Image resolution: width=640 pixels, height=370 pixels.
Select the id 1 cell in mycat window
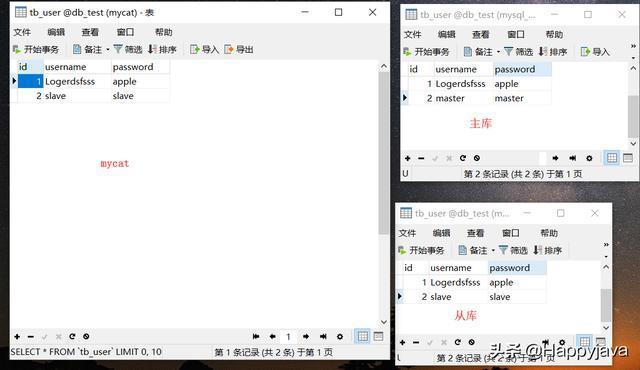[x=30, y=82]
